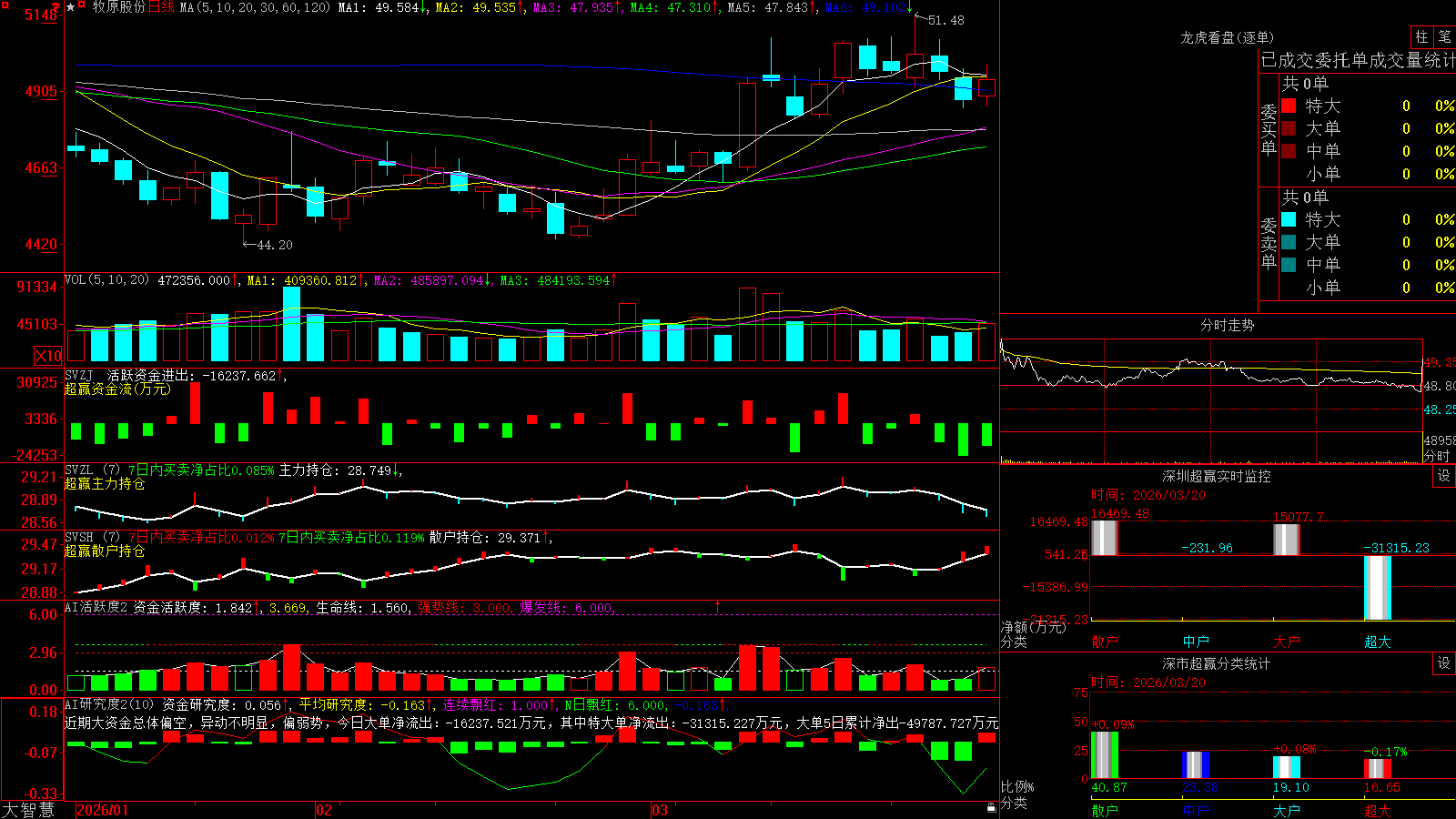This screenshot has width=1456, height=819.
Task: Click the 49.35 intraday price label
Action: 1440,362
